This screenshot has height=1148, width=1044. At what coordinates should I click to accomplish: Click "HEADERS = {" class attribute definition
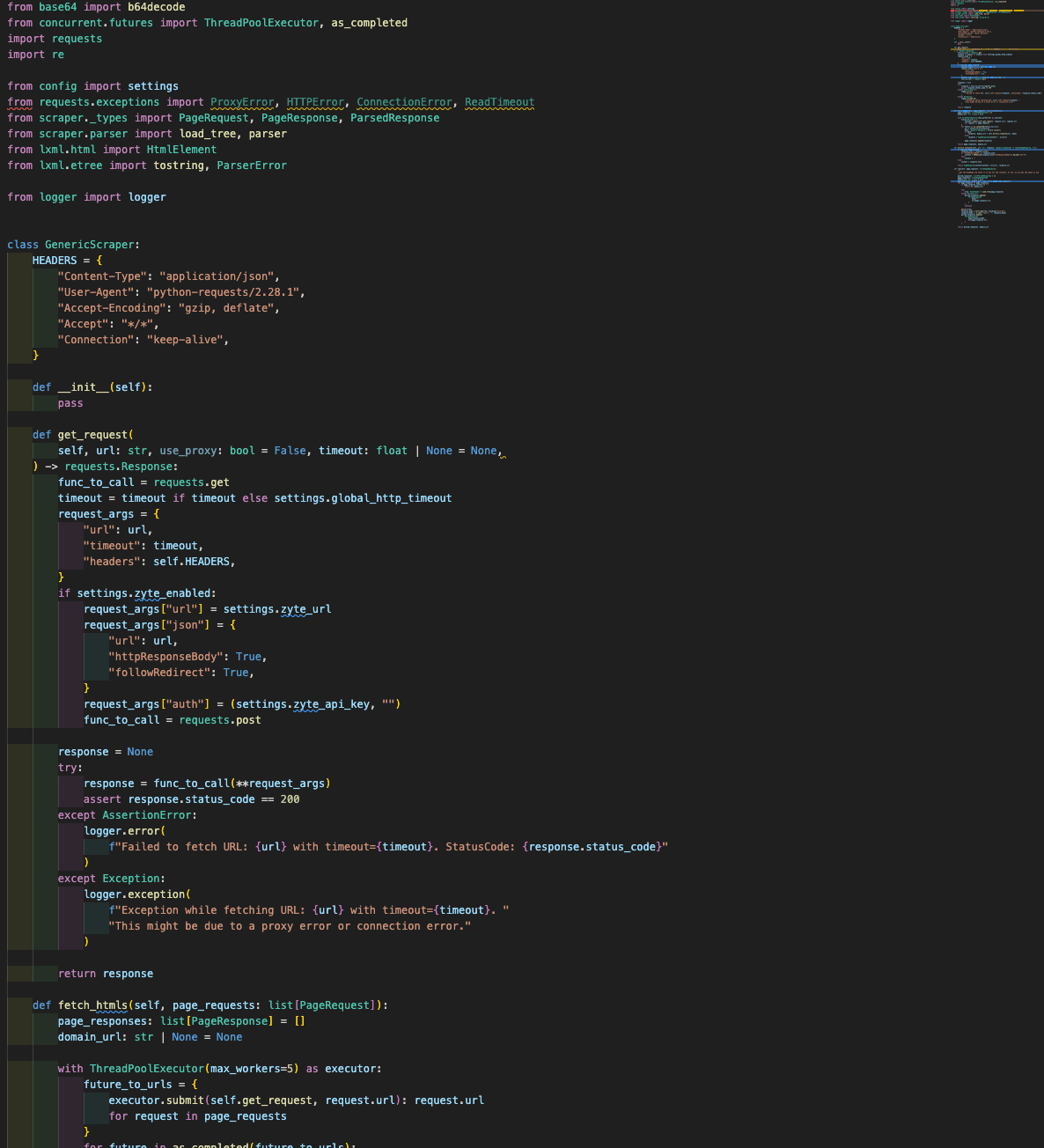click(68, 261)
